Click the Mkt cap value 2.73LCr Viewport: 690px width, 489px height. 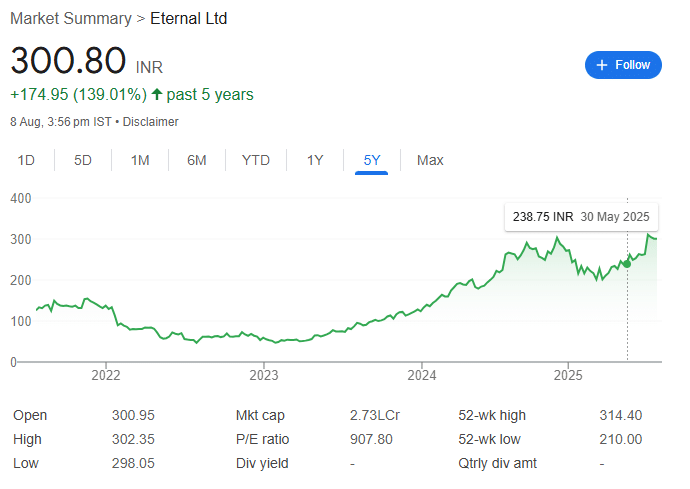pyautogui.click(x=375, y=415)
